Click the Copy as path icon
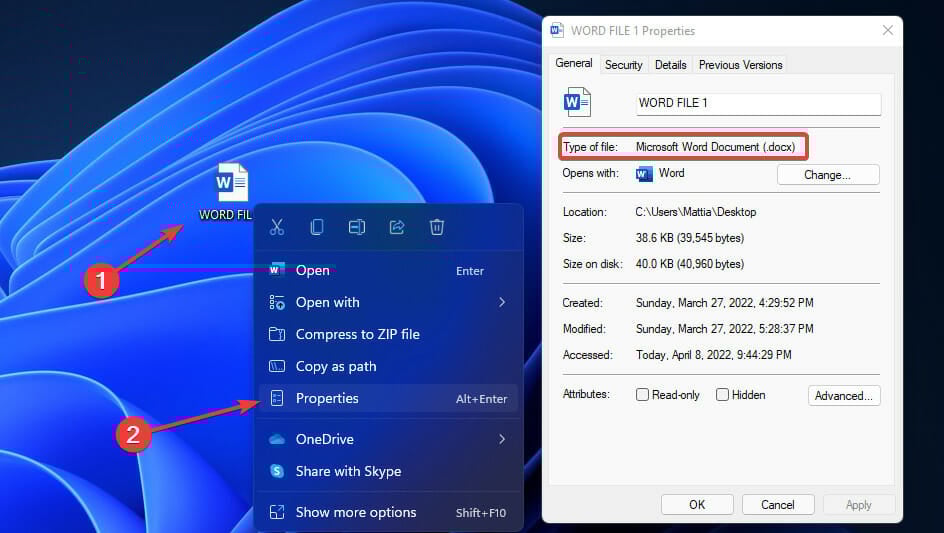Image resolution: width=944 pixels, height=533 pixels. 277,366
